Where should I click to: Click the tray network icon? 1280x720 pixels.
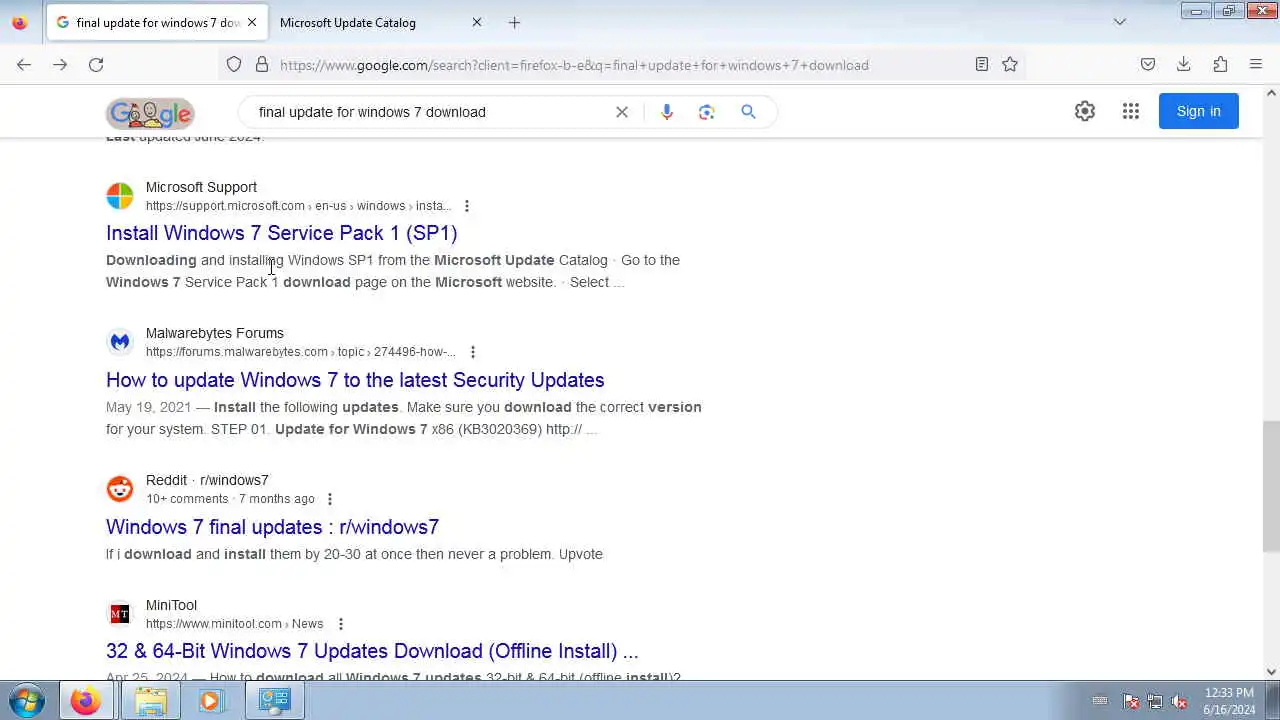[1155, 701]
